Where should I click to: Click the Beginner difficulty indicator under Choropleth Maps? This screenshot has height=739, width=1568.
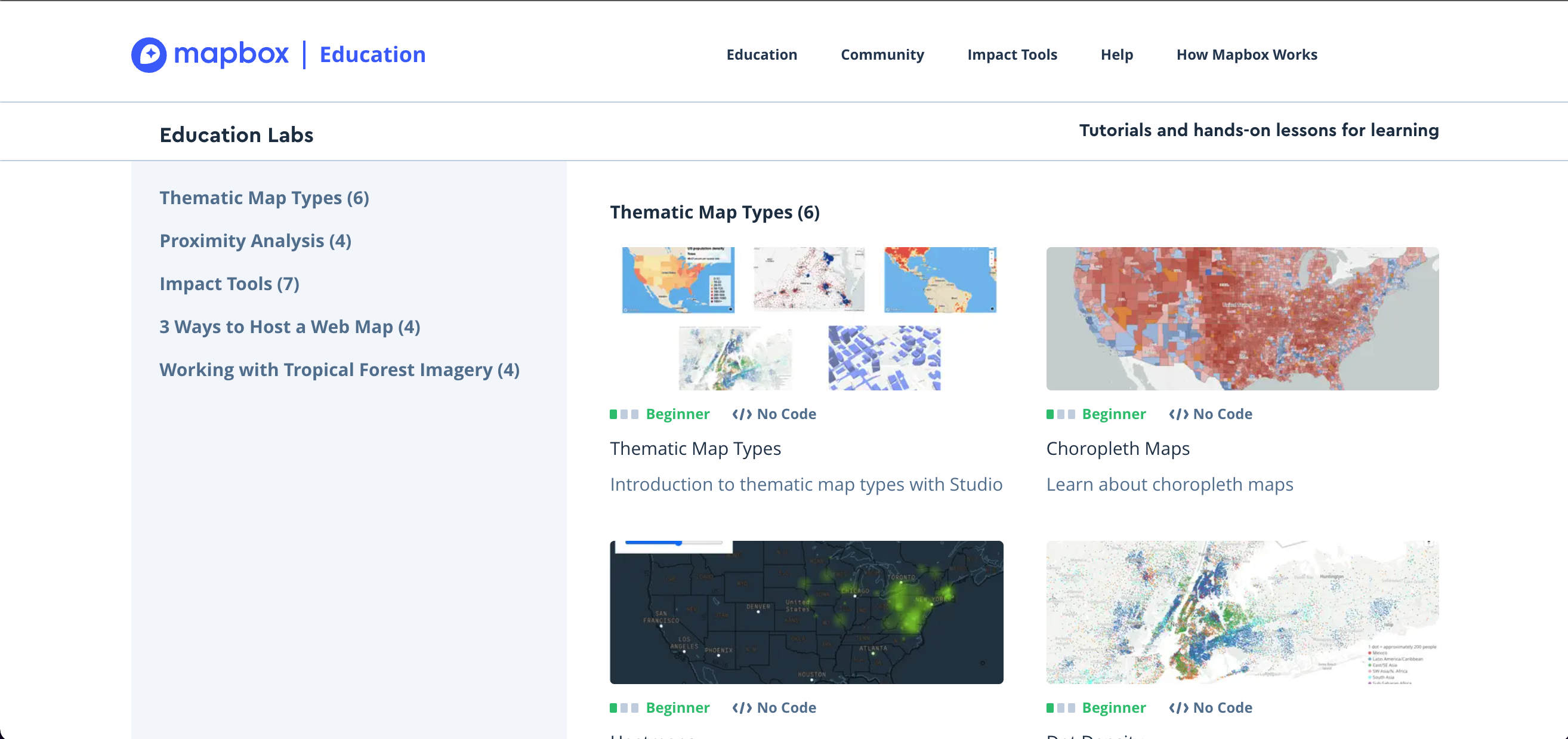click(1060, 414)
